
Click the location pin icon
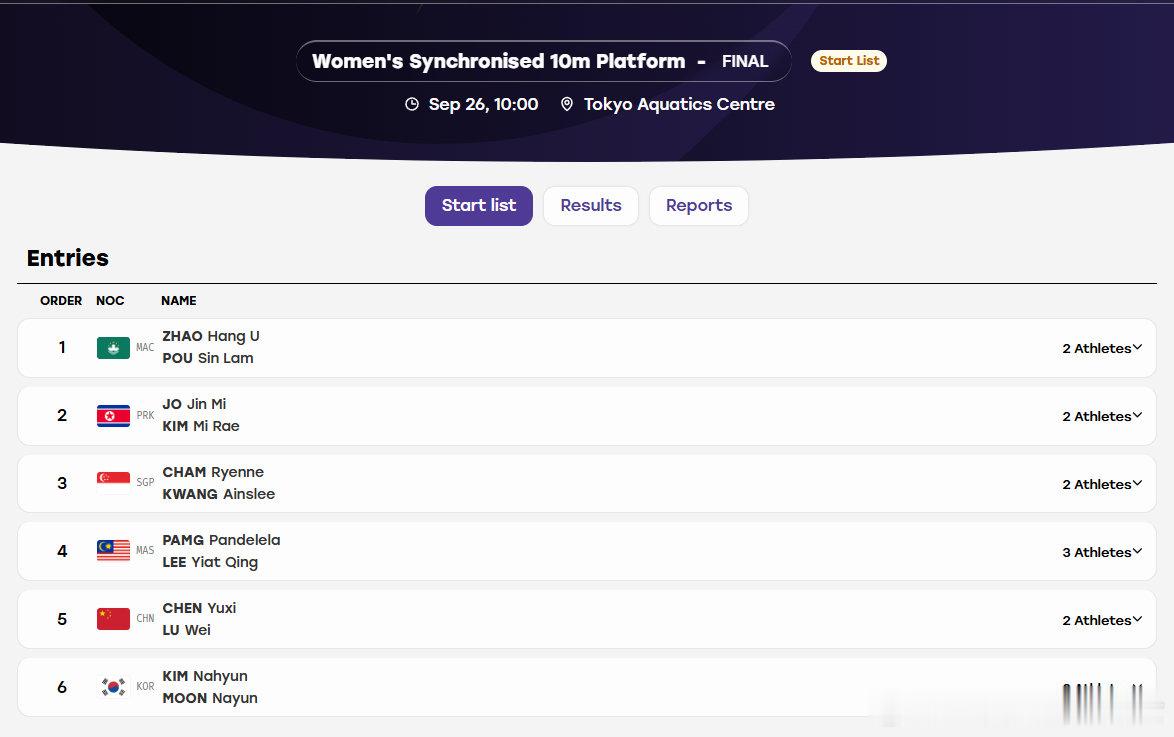(x=567, y=104)
